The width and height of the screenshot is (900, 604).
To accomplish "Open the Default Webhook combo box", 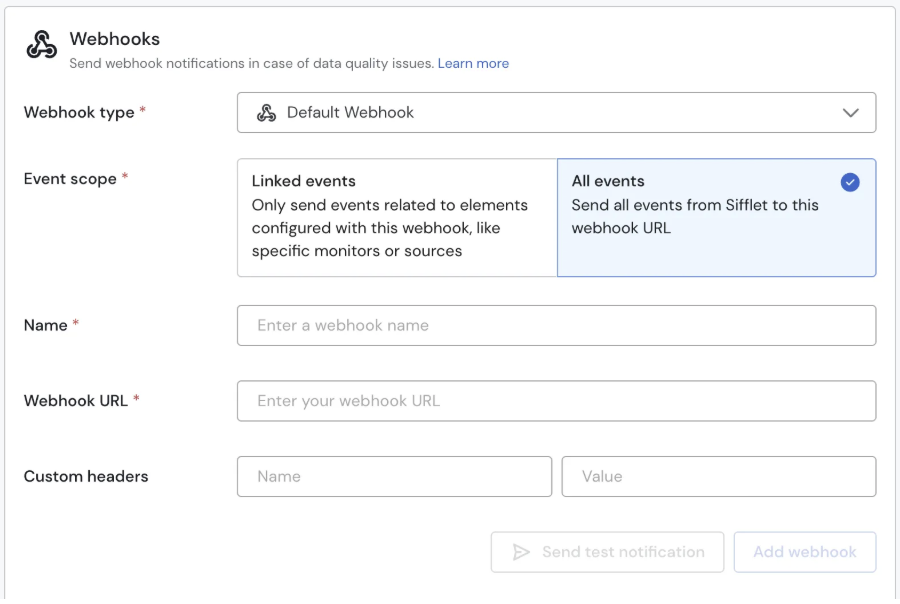I will tap(556, 113).
